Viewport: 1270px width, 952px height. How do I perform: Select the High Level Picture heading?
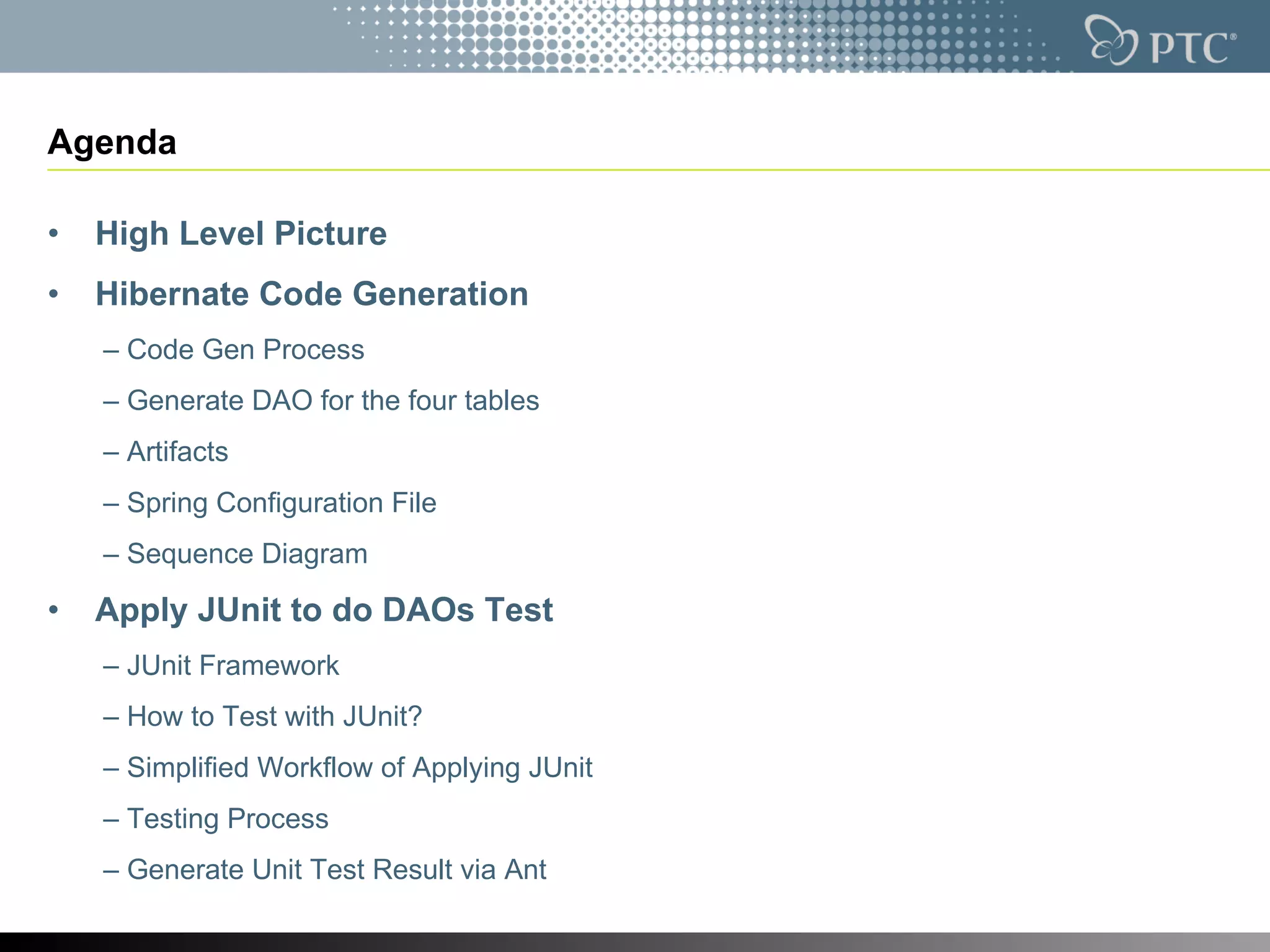pyautogui.click(x=241, y=234)
